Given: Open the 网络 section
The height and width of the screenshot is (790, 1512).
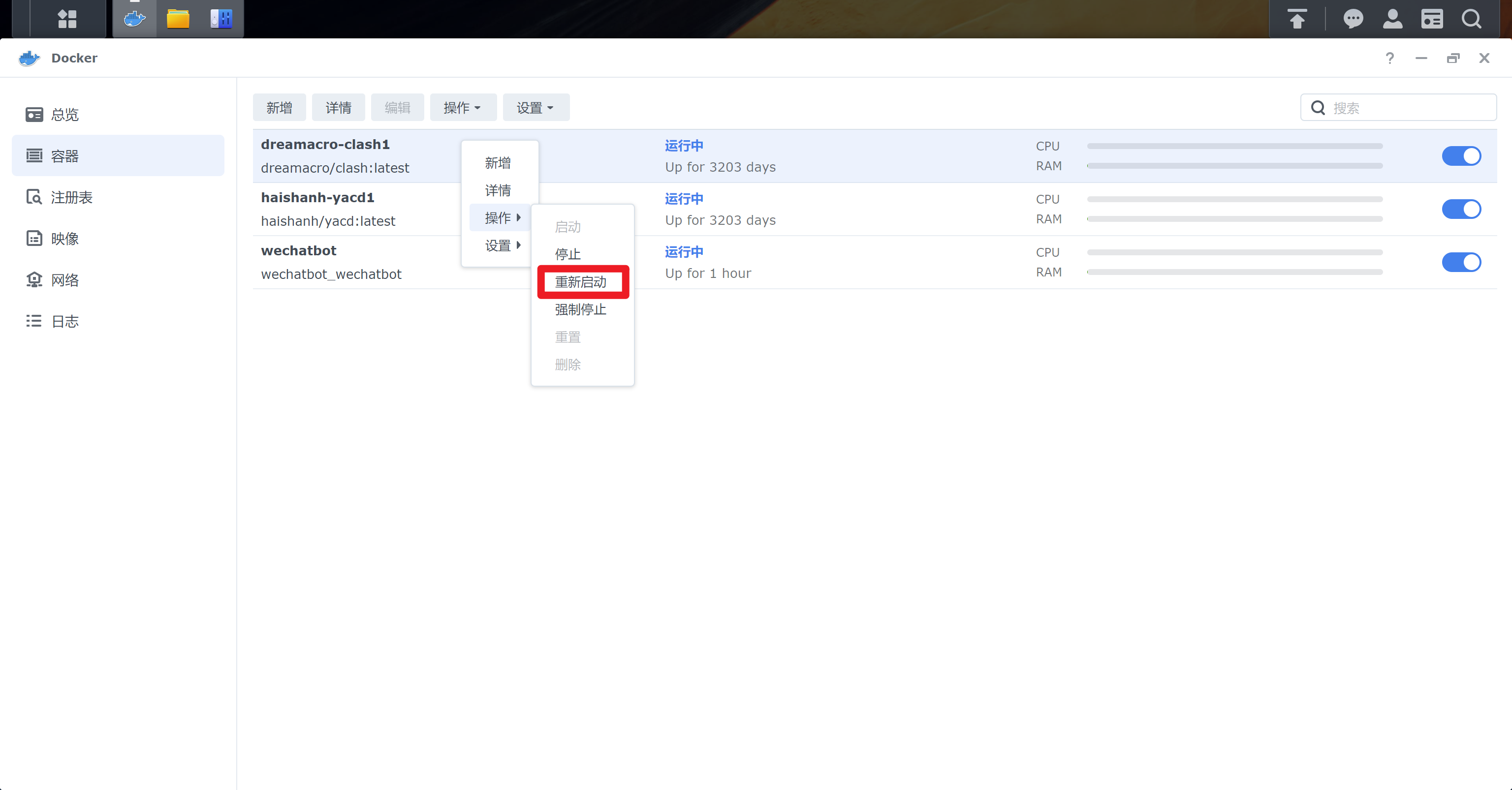Looking at the screenshot, I should [118, 280].
